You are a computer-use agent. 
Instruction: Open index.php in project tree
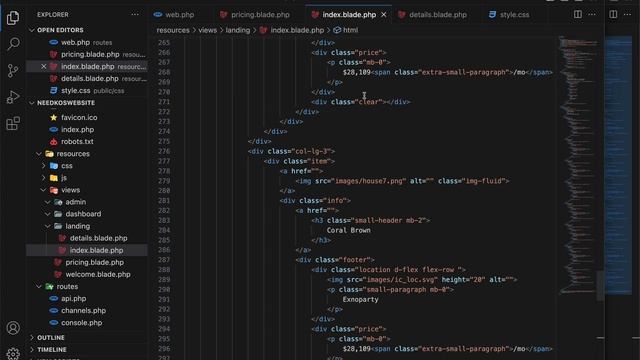tap(78, 129)
